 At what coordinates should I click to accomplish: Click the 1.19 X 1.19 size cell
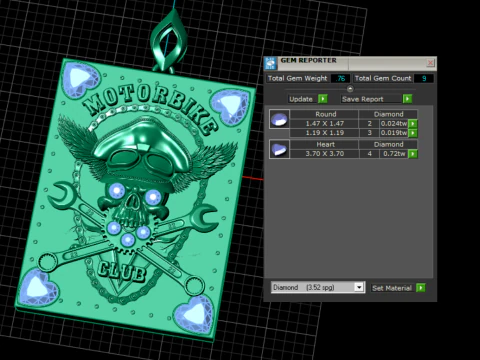[325, 133]
